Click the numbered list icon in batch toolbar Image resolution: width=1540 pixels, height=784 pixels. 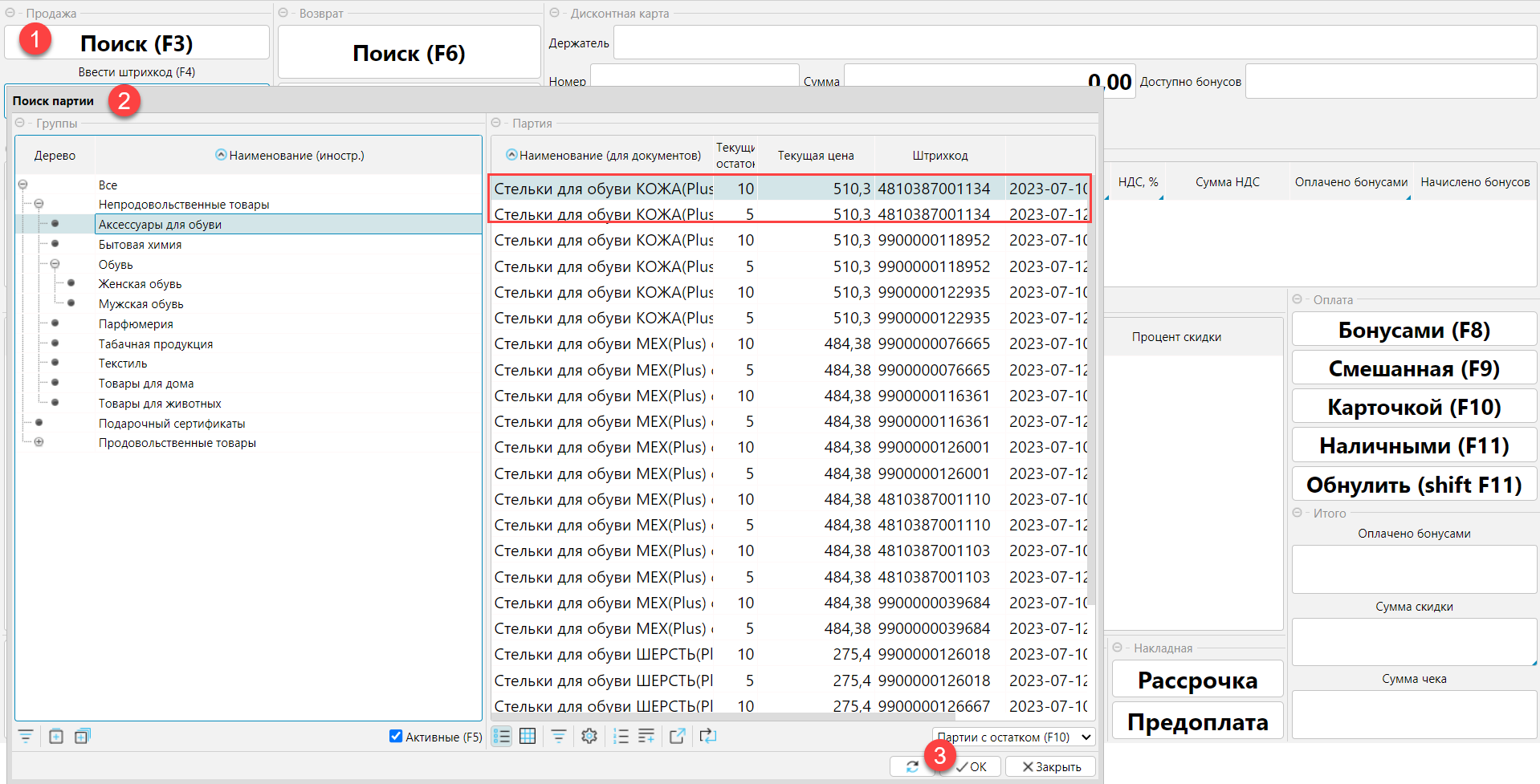621,736
